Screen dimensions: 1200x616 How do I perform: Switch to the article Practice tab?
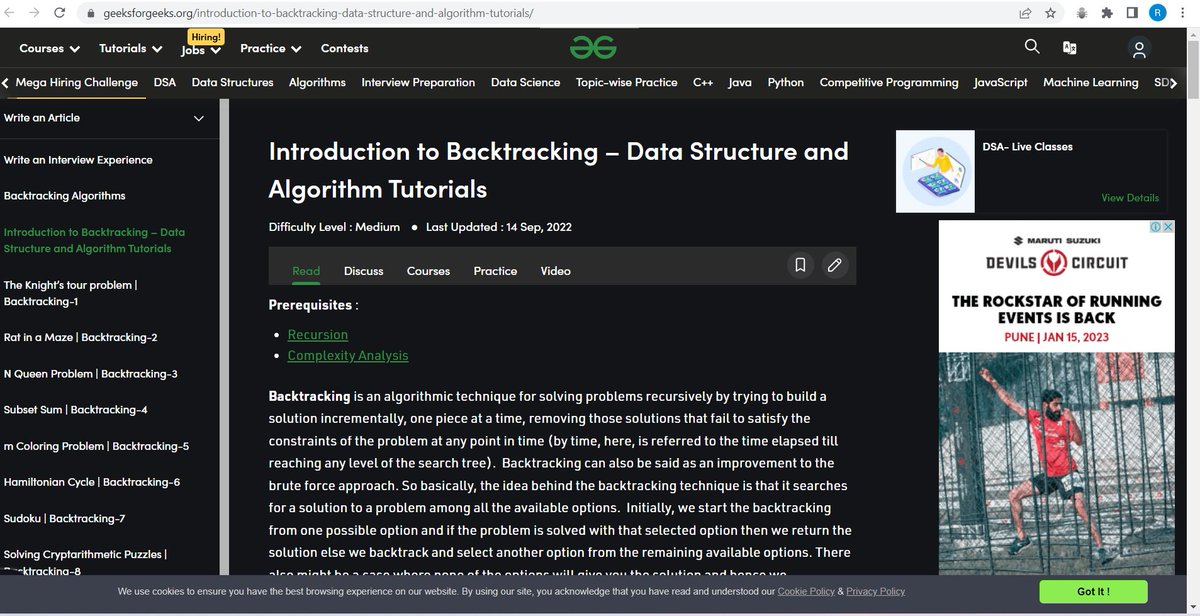click(495, 271)
